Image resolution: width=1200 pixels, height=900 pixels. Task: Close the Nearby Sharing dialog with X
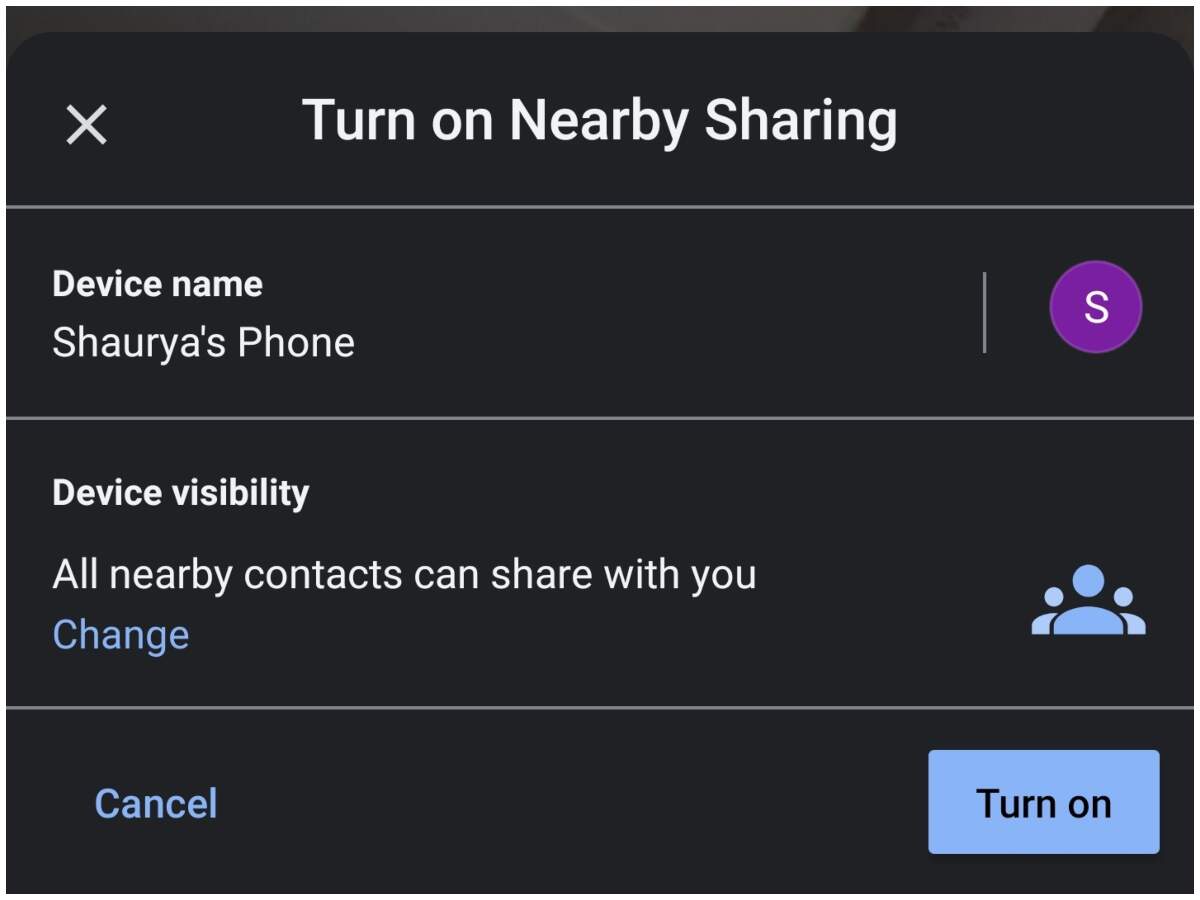coord(86,125)
